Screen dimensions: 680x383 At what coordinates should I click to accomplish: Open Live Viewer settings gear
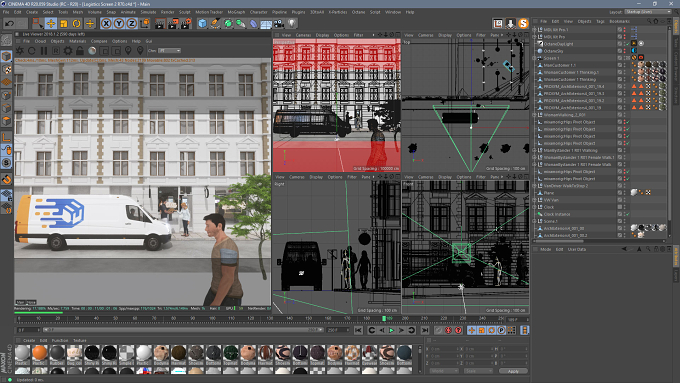(x=68, y=51)
